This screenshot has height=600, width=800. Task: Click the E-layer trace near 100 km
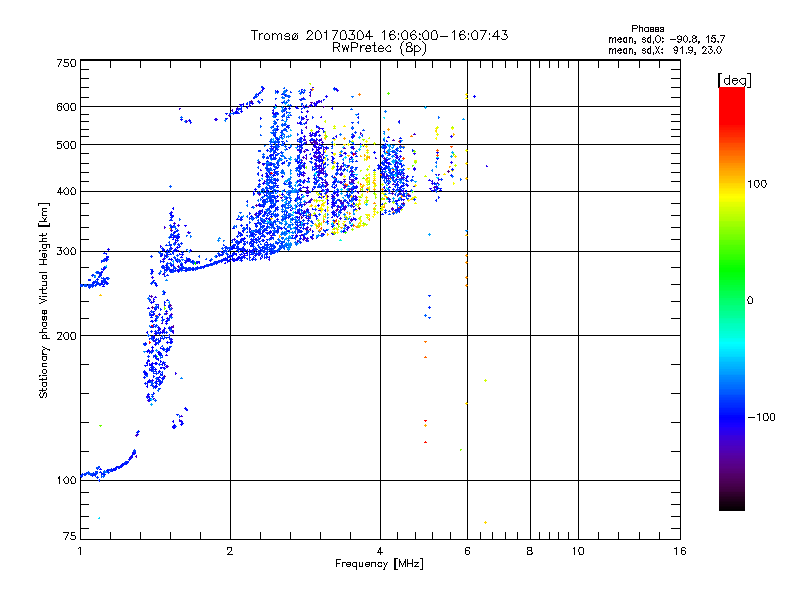(x=110, y=468)
